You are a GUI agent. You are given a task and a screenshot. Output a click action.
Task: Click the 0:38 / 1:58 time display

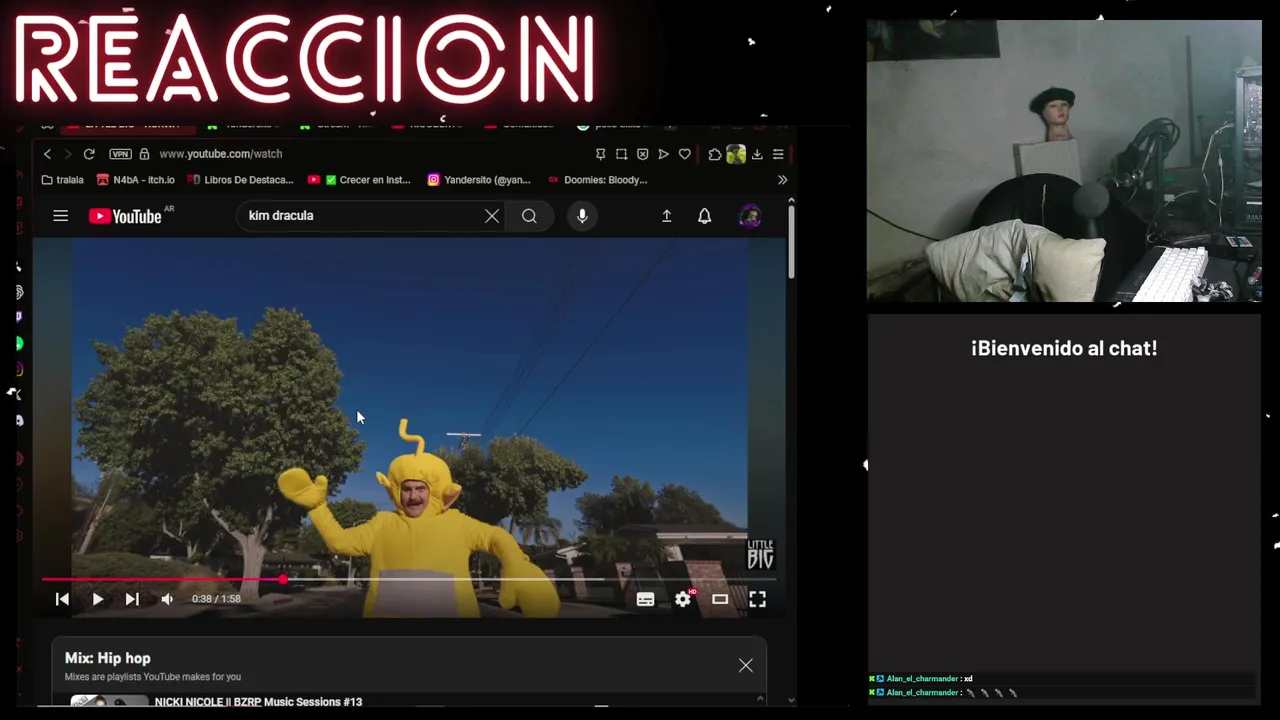click(x=216, y=599)
